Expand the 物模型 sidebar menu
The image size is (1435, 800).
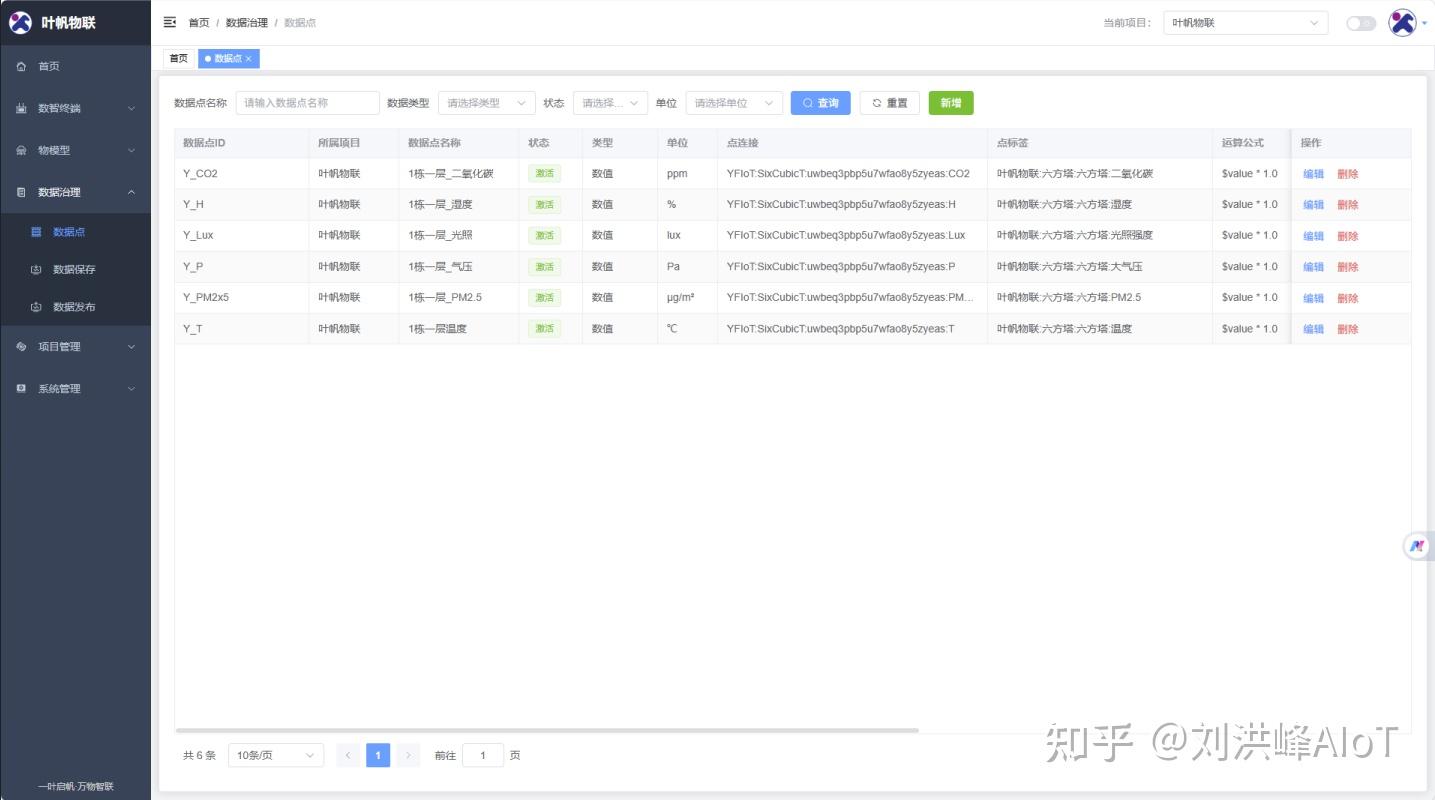(x=75, y=150)
